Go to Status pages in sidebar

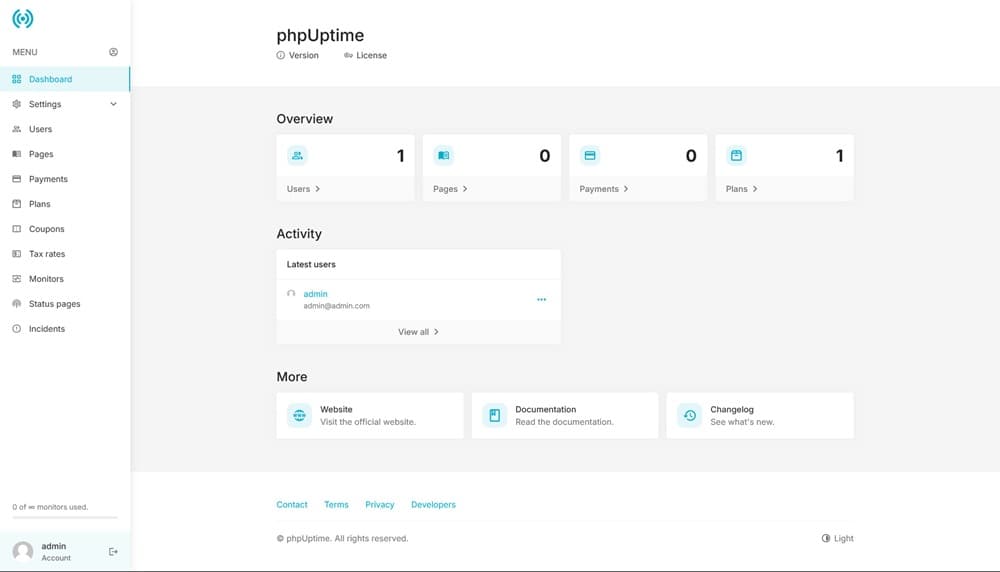click(x=54, y=304)
